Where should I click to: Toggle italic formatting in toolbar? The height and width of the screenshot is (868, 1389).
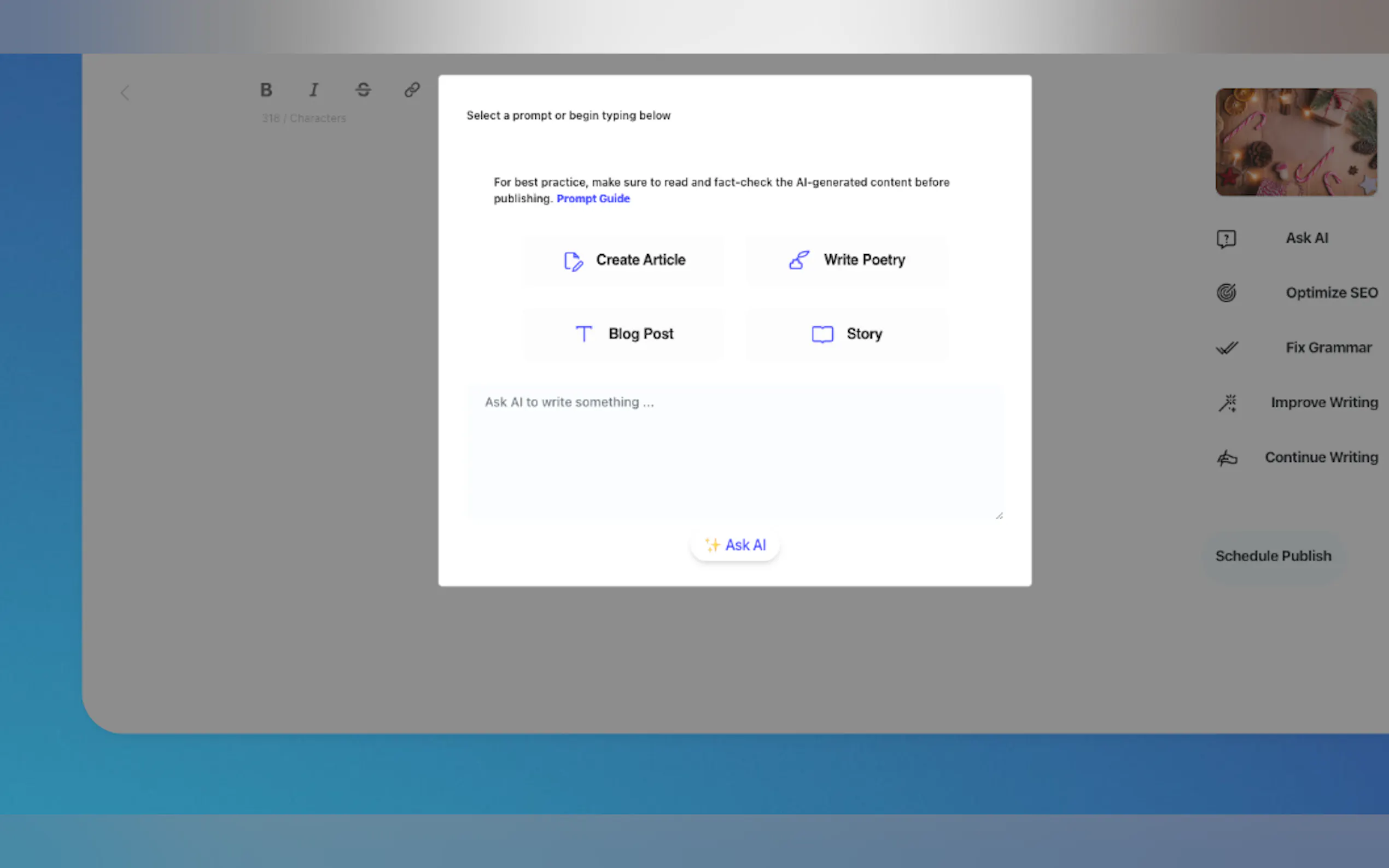coord(314,90)
